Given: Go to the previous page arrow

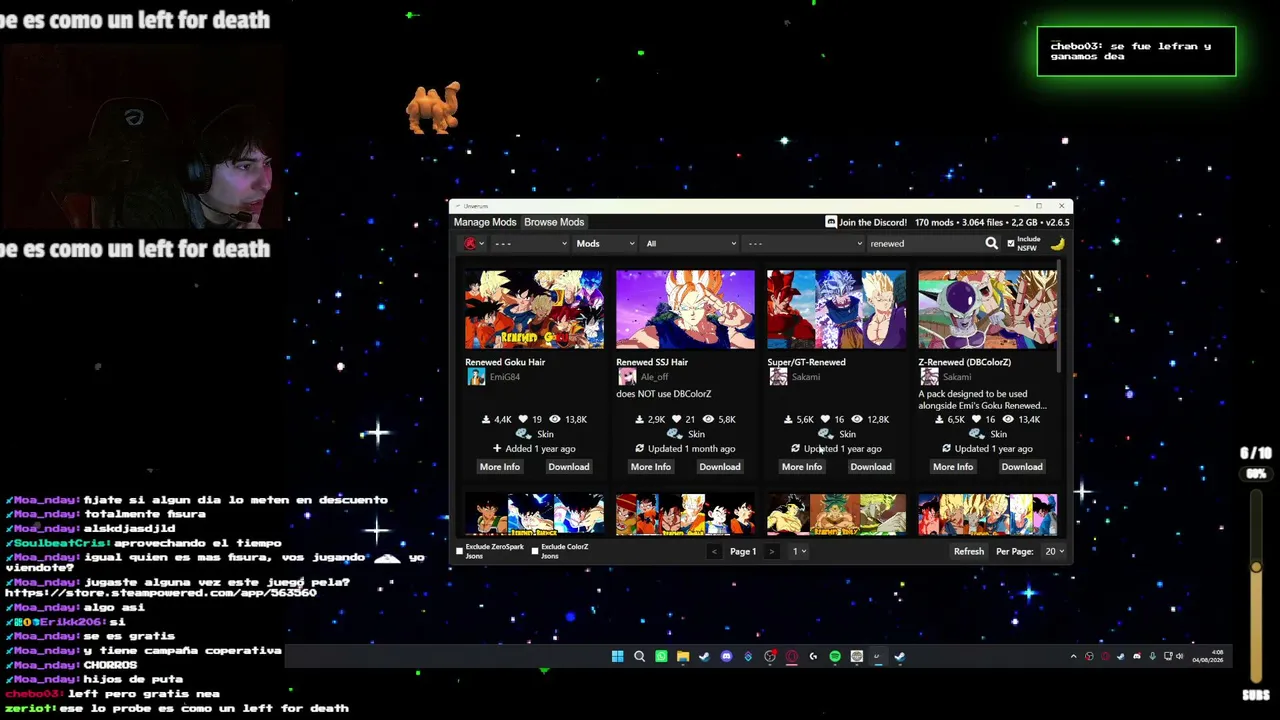Looking at the screenshot, I should point(714,551).
